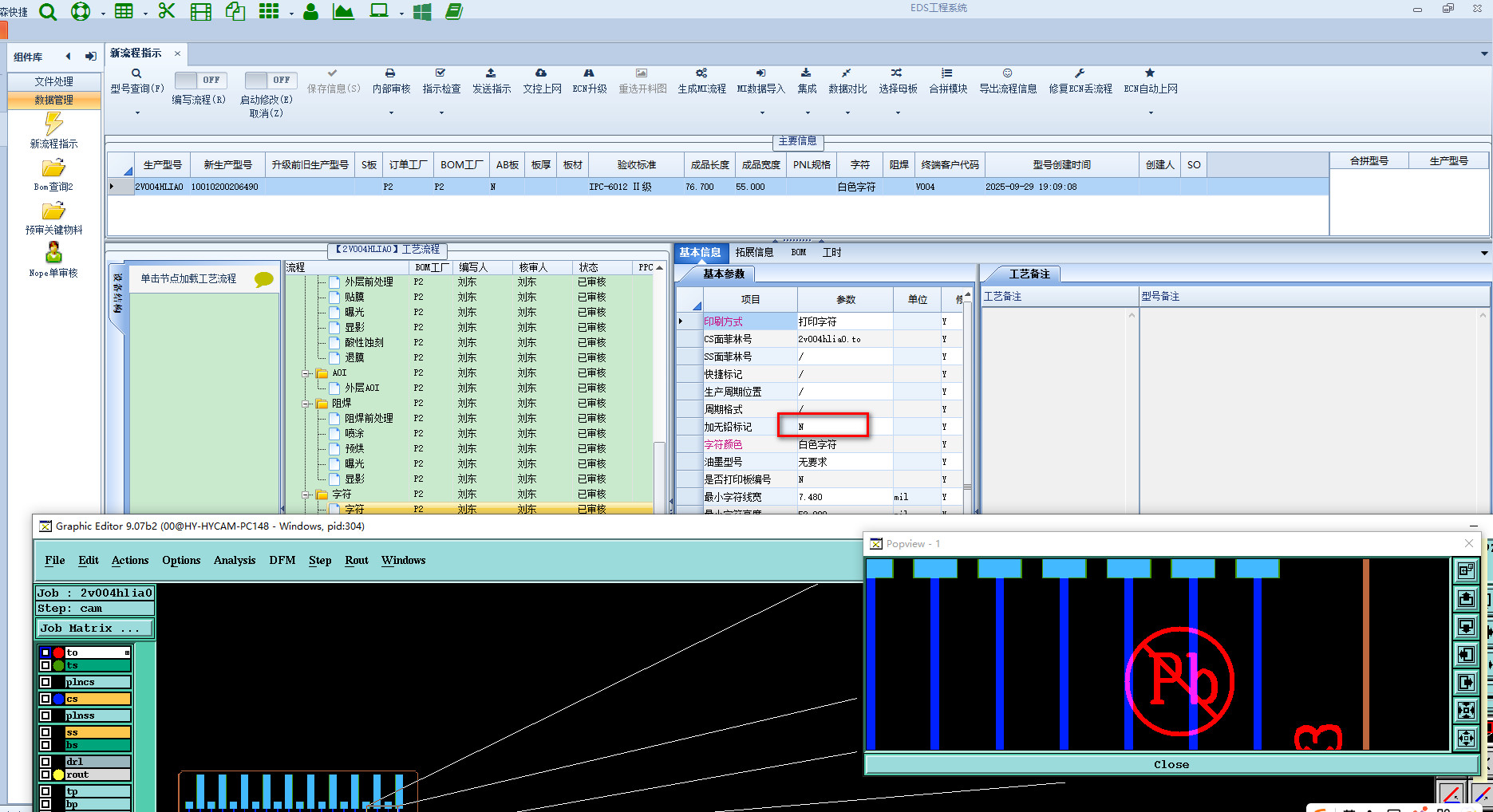Switch to 工时 tab

[x=831, y=252]
